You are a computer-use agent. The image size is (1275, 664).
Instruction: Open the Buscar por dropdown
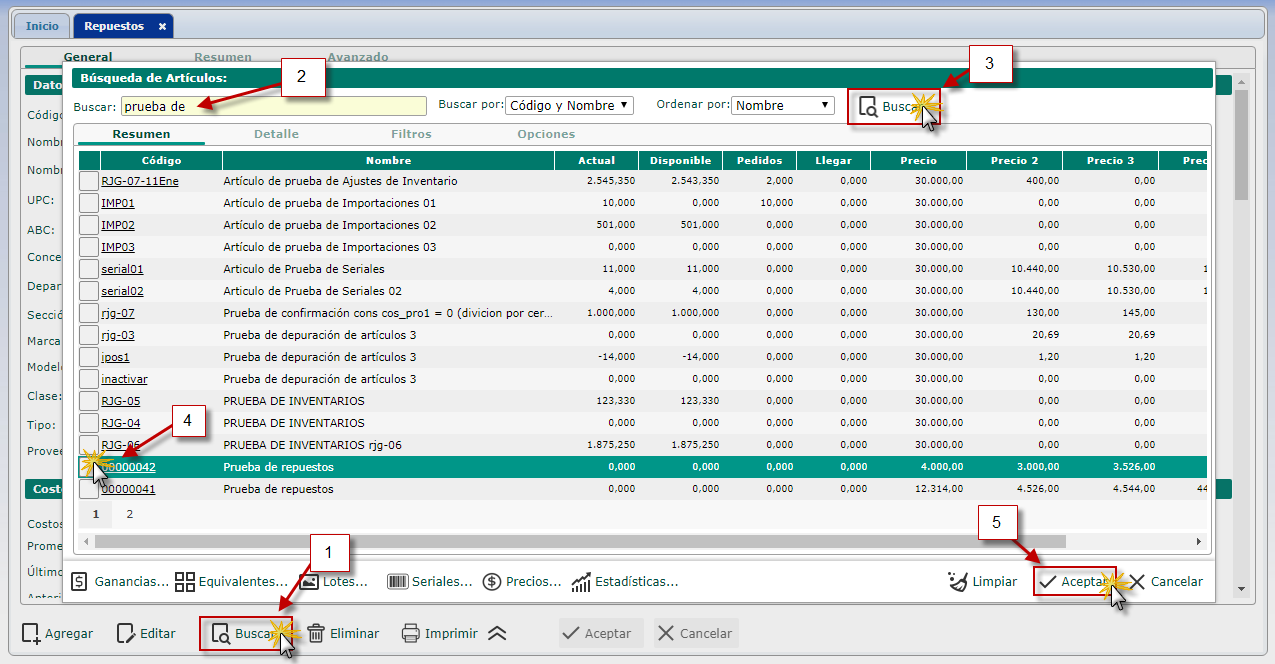point(569,105)
